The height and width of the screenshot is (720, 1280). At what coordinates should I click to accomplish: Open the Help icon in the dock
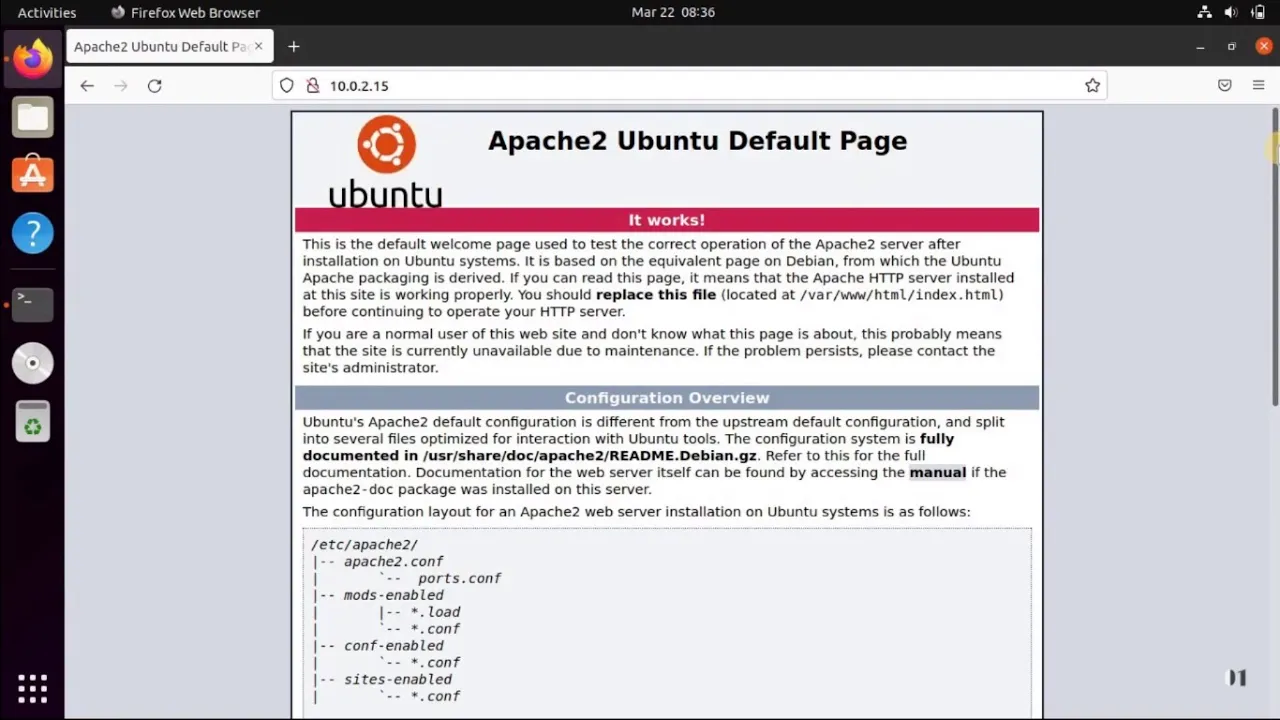pyautogui.click(x=33, y=233)
